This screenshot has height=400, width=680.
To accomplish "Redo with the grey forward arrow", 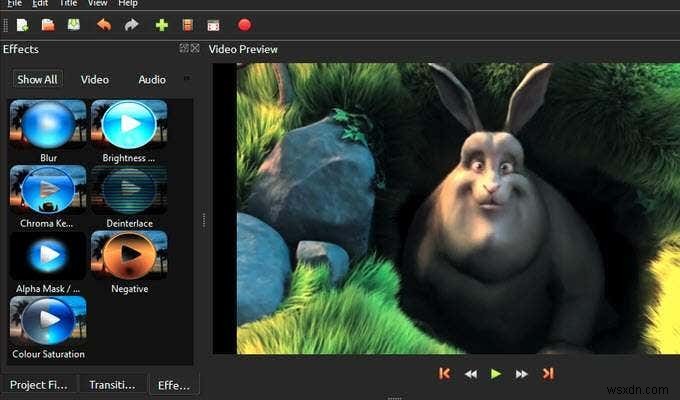I will 131,25.
